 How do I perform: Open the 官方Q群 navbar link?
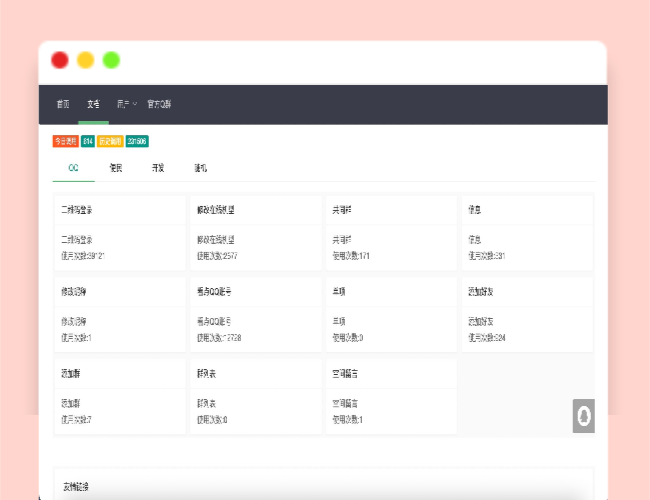coord(159,104)
